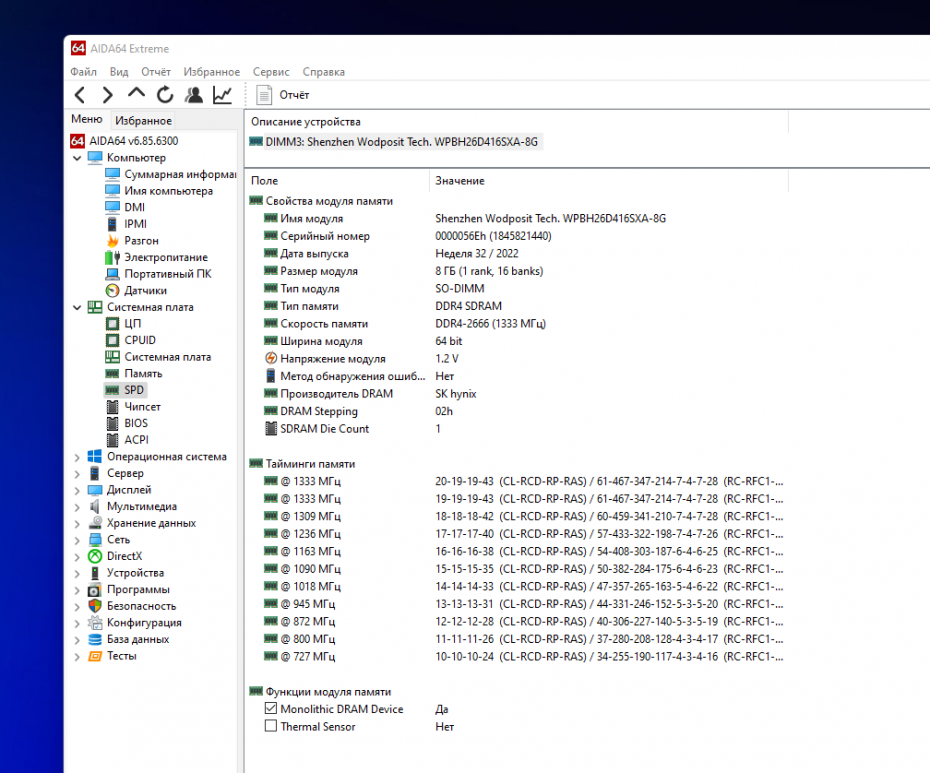The height and width of the screenshot is (773, 930).
Task: Open the Сервис menu
Action: pyautogui.click(x=271, y=72)
